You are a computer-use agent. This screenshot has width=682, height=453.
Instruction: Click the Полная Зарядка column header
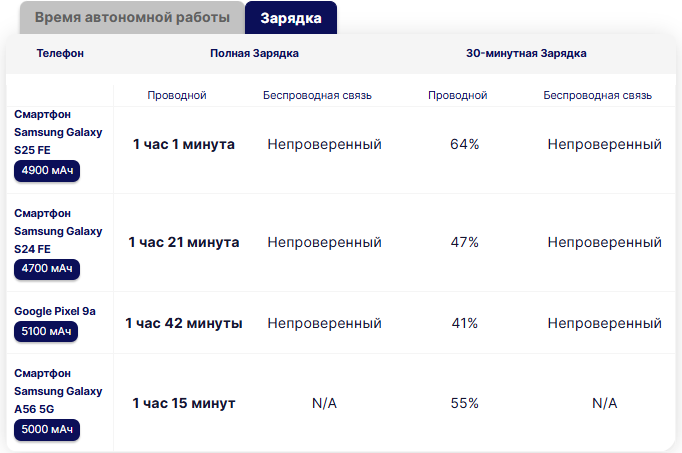click(x=254, y=53)
